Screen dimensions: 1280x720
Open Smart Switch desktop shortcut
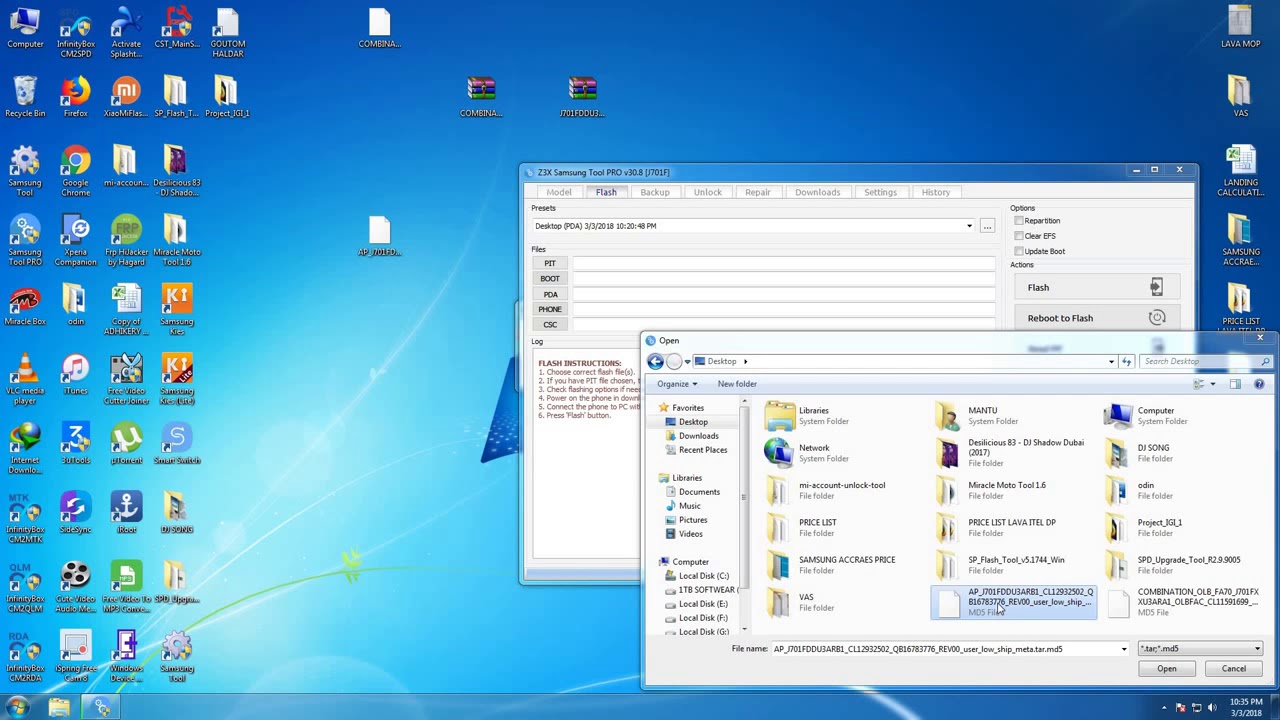(177, 444)
